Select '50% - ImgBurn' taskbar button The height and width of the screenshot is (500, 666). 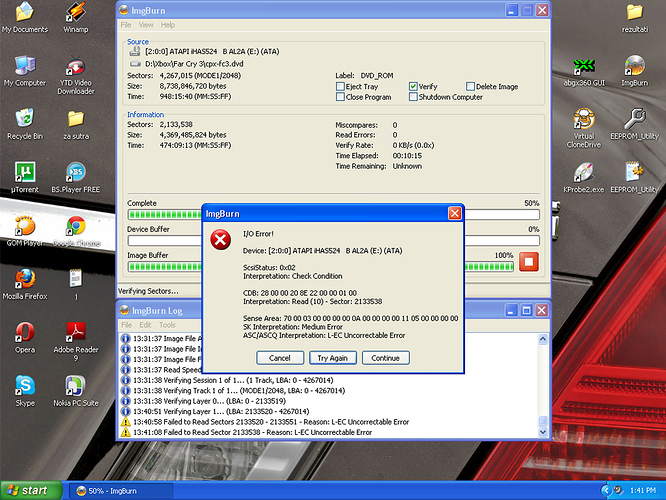pyautogui.click(x=121, y=491)
